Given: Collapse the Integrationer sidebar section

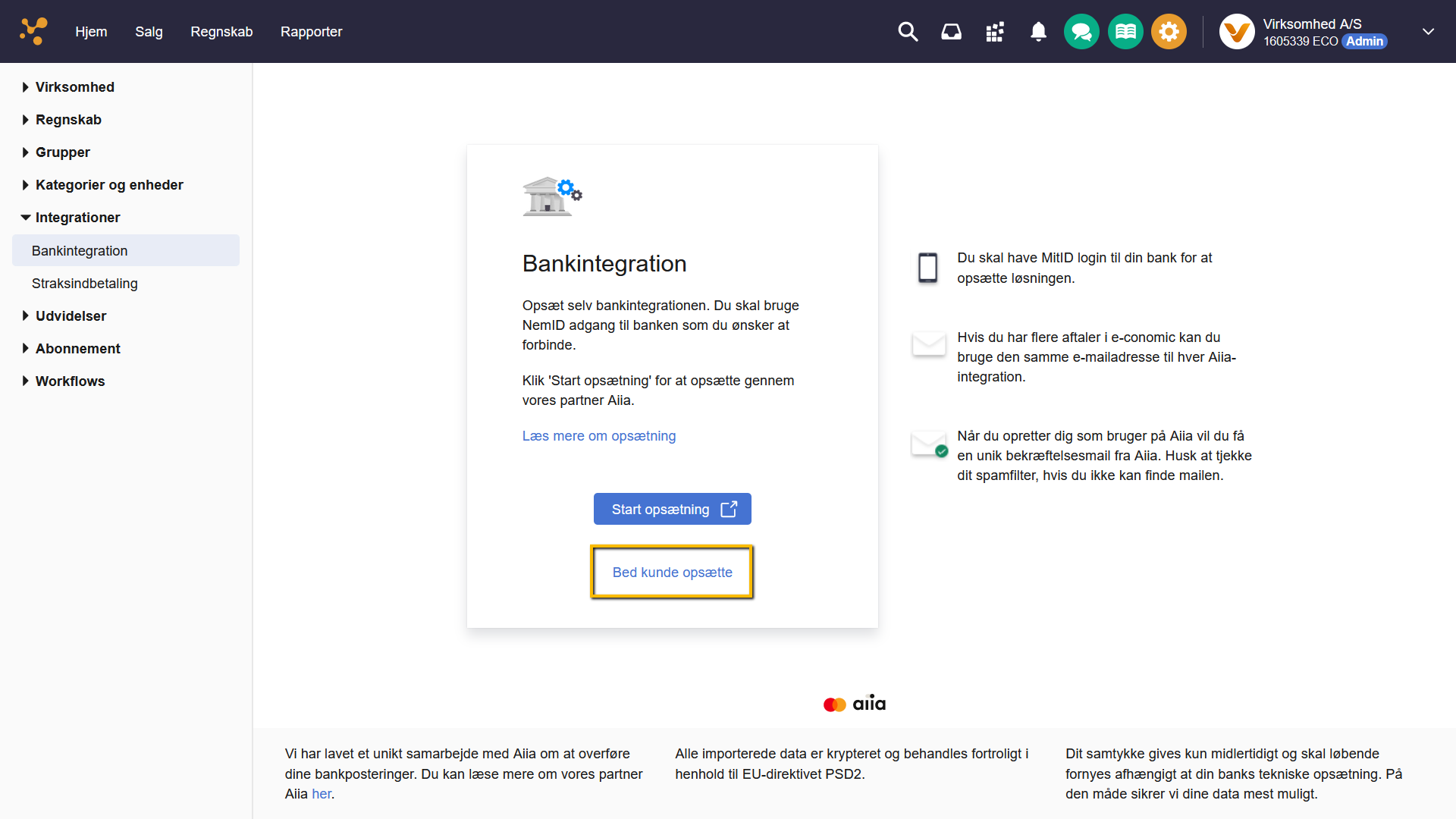Looking at the screenshot, I should pyautogui.click(x=77, y=218).
